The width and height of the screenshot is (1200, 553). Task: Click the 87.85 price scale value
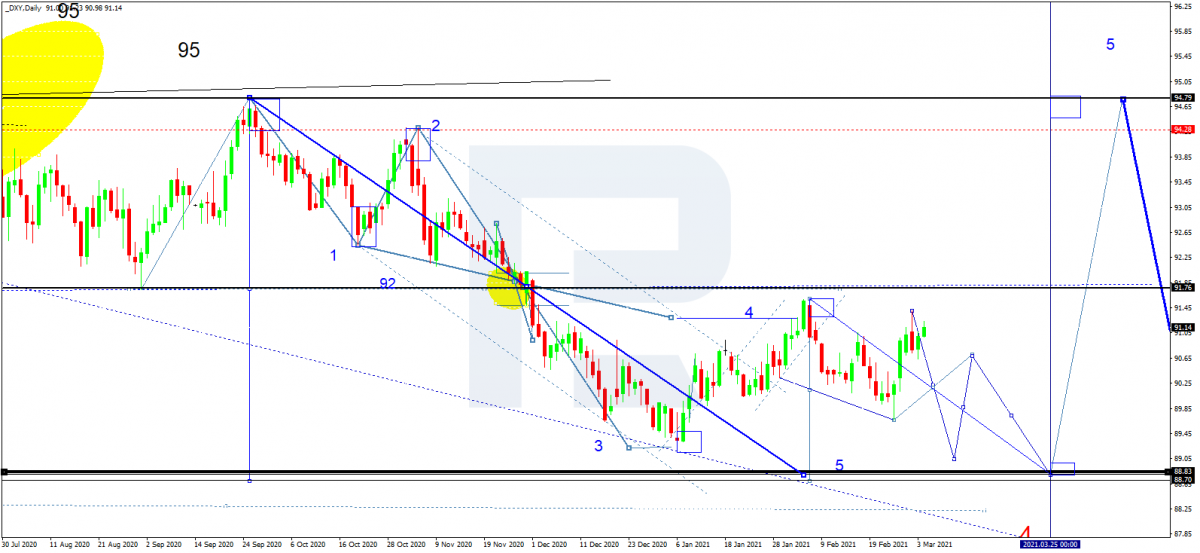click(x=1182, y=533)
